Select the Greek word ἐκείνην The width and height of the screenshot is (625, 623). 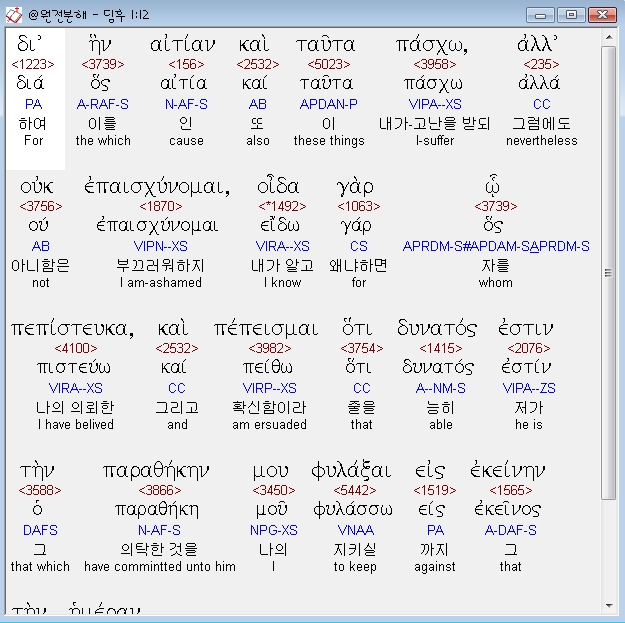(507, 472)
